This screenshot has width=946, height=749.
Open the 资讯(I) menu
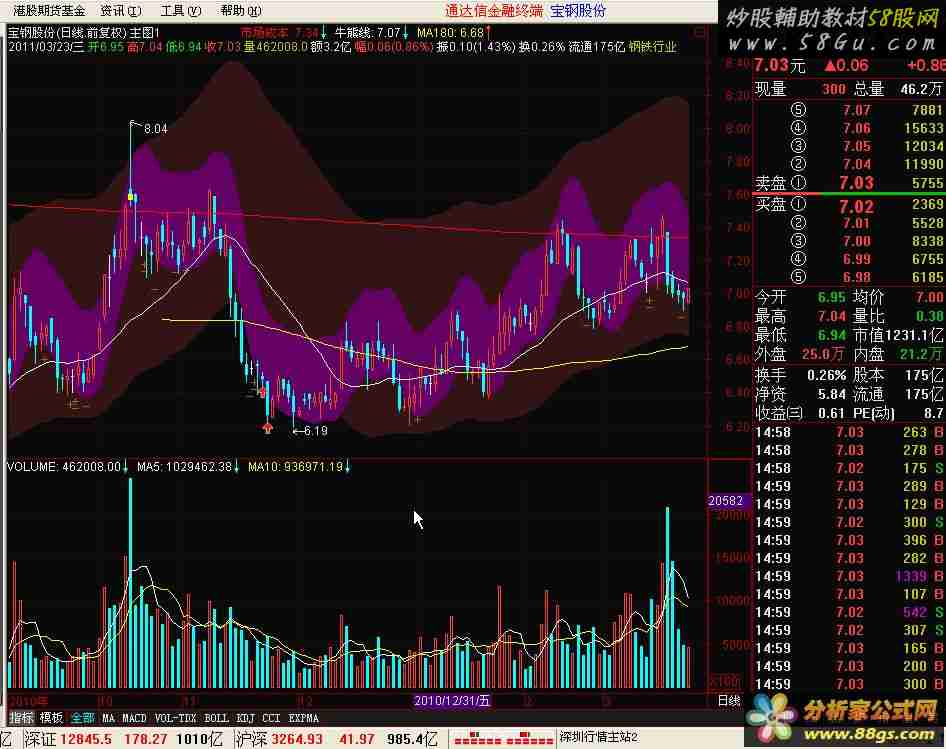(121, 10)
